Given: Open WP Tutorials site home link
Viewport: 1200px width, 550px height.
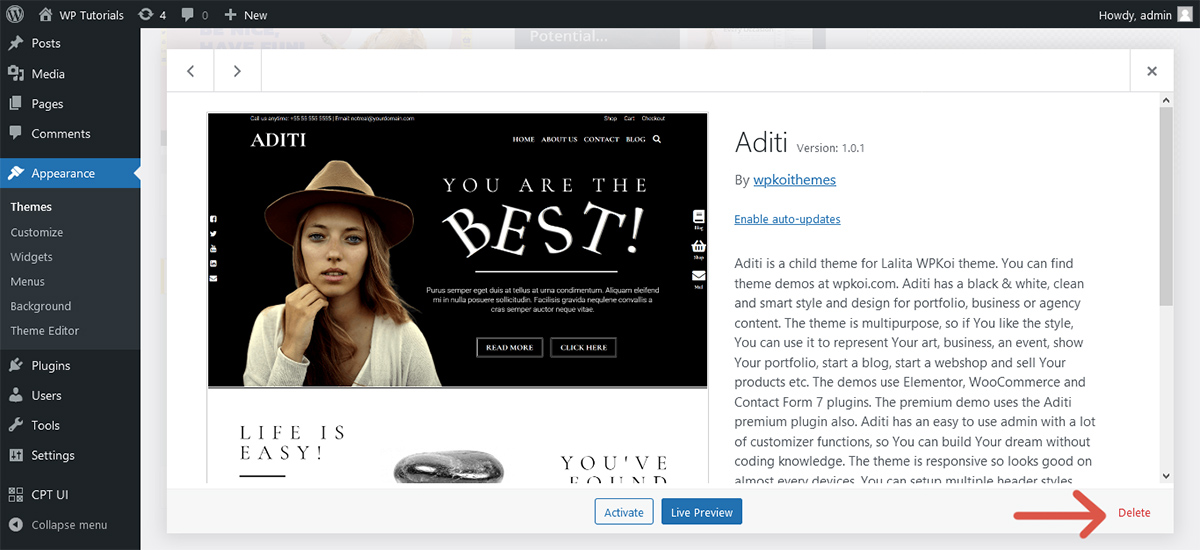Looking at the screenshot, I should click(x=81, y=15).
